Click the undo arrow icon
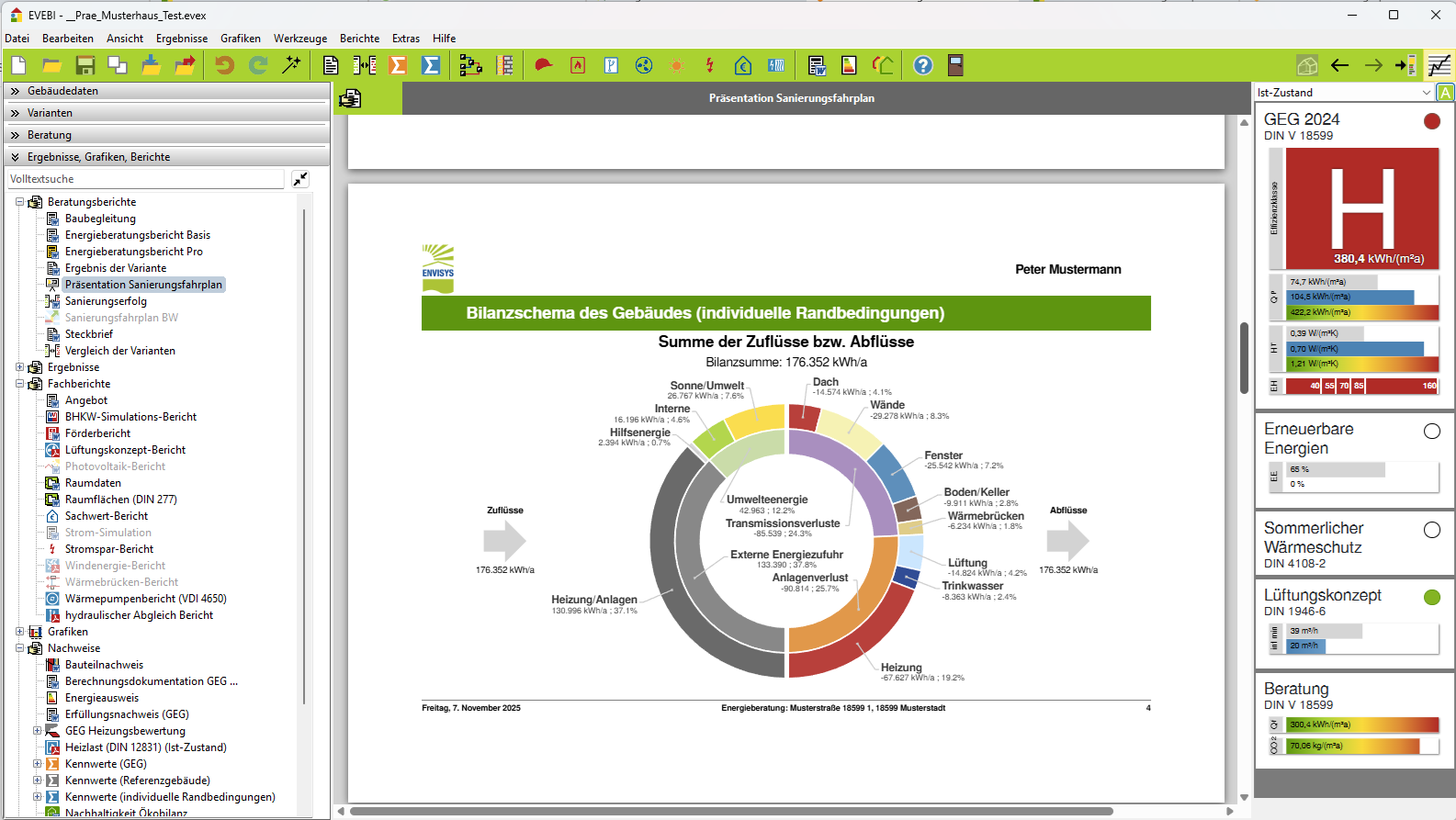 [224, 65]
